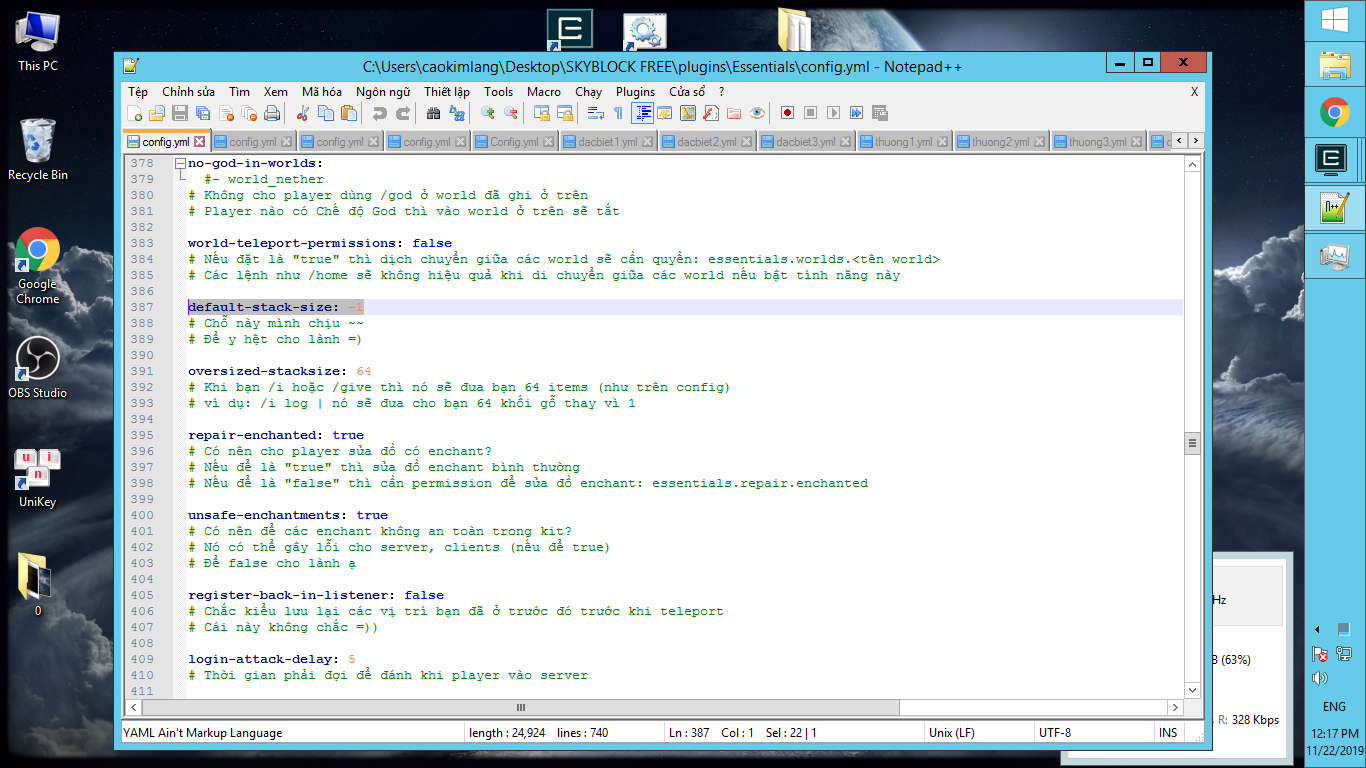Click the Undo arrow icon
The image size is (1366, 768).
(379, 113)
